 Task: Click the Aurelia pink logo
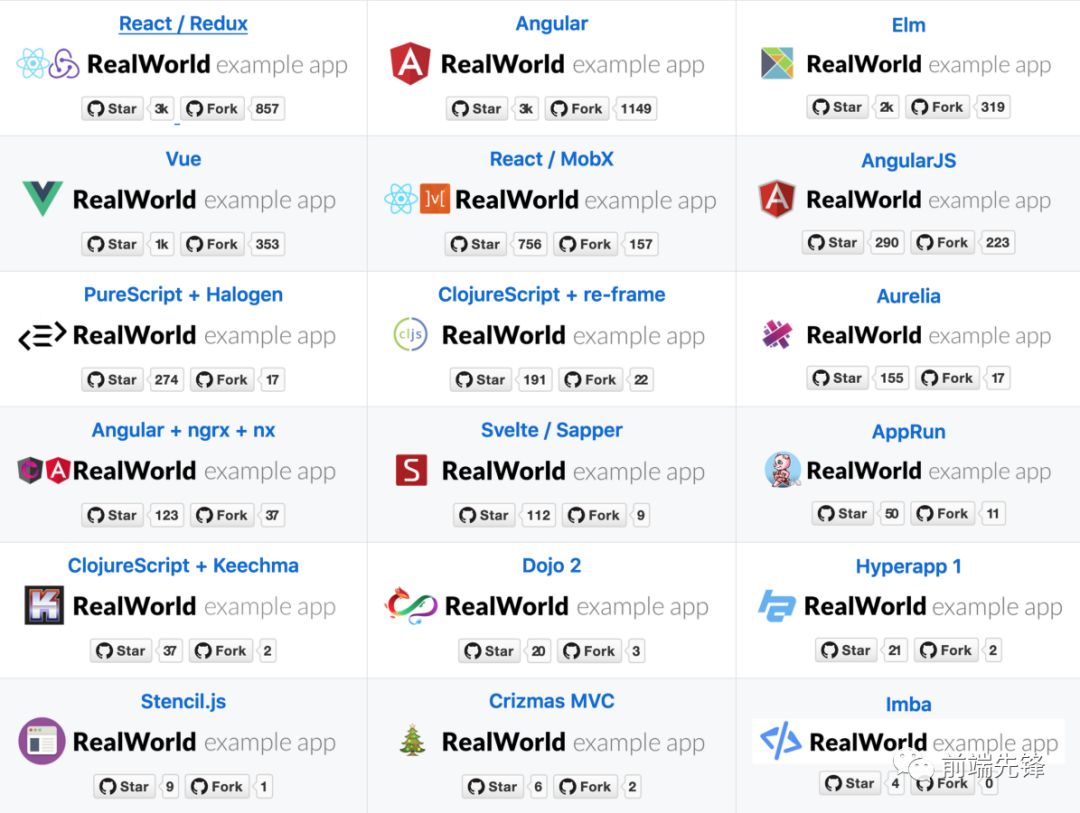pos(777,335)
